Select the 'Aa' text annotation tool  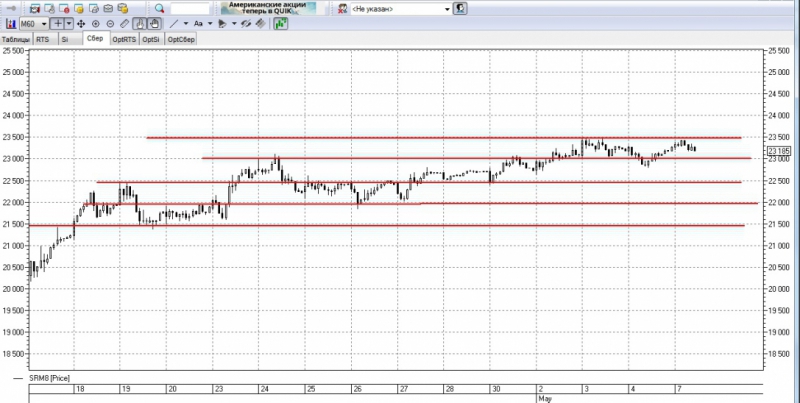198,23
